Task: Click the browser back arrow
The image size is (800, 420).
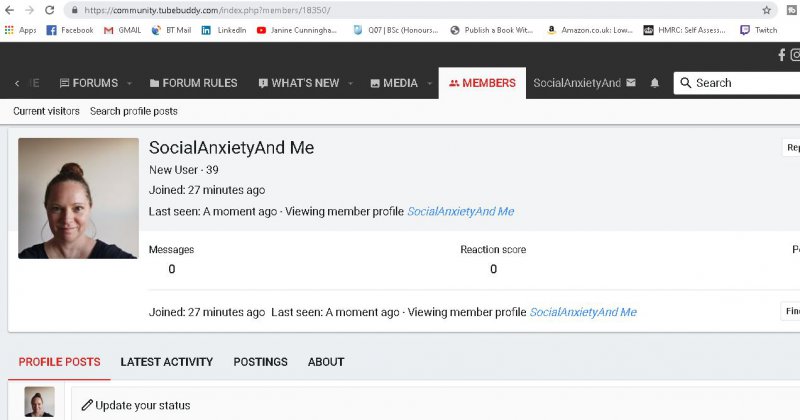Action: pos(10,10)
